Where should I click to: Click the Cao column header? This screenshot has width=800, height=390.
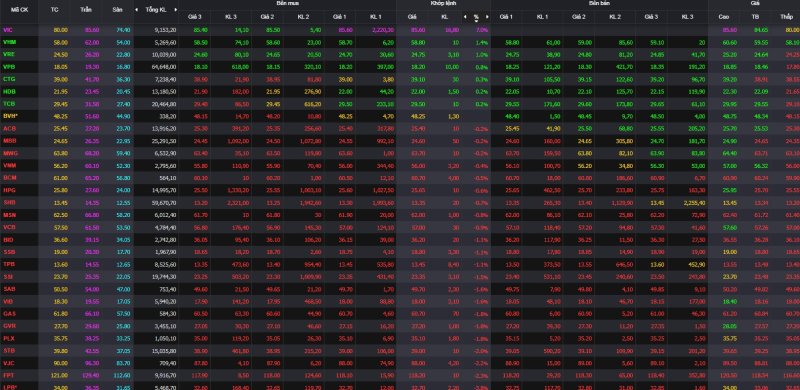coord(723,17)
